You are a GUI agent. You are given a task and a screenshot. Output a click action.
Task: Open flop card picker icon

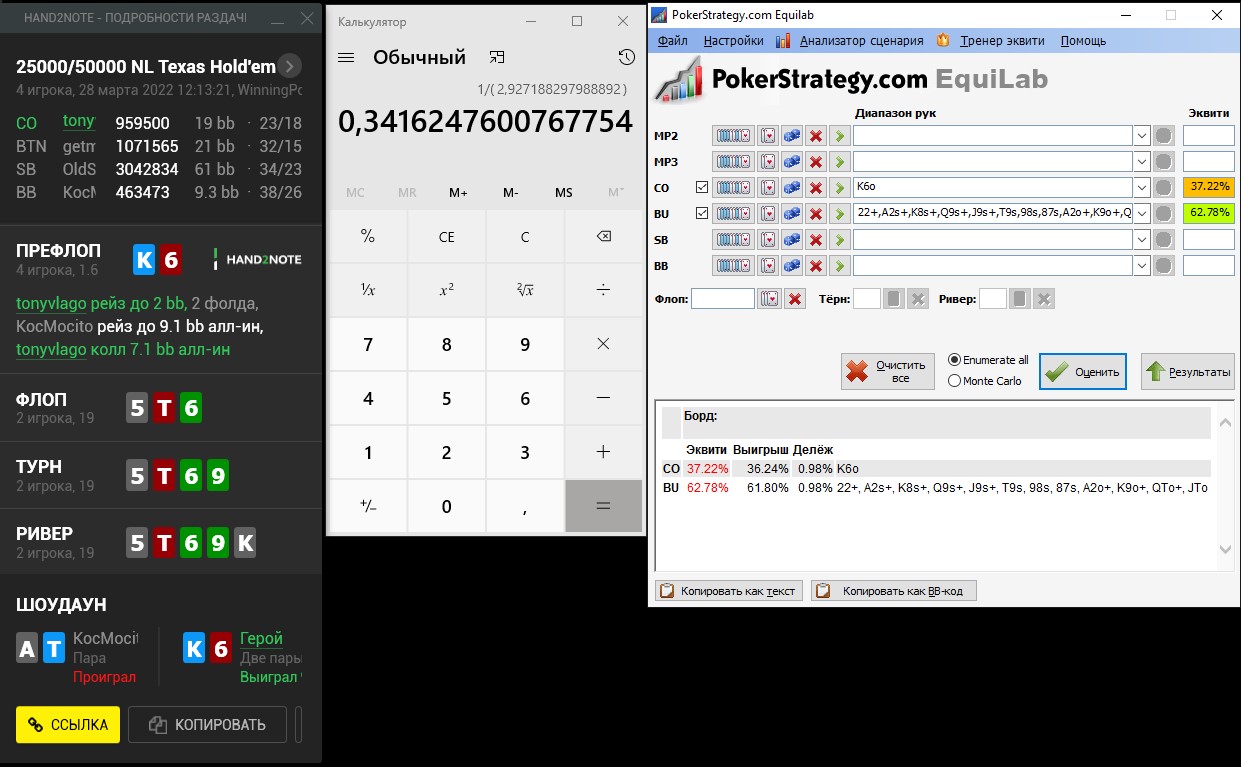pyautogui.click(x=768, y=299)
